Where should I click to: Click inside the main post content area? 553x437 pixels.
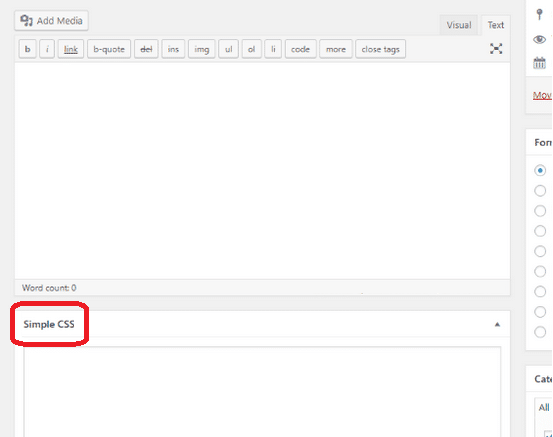point(262,171)
